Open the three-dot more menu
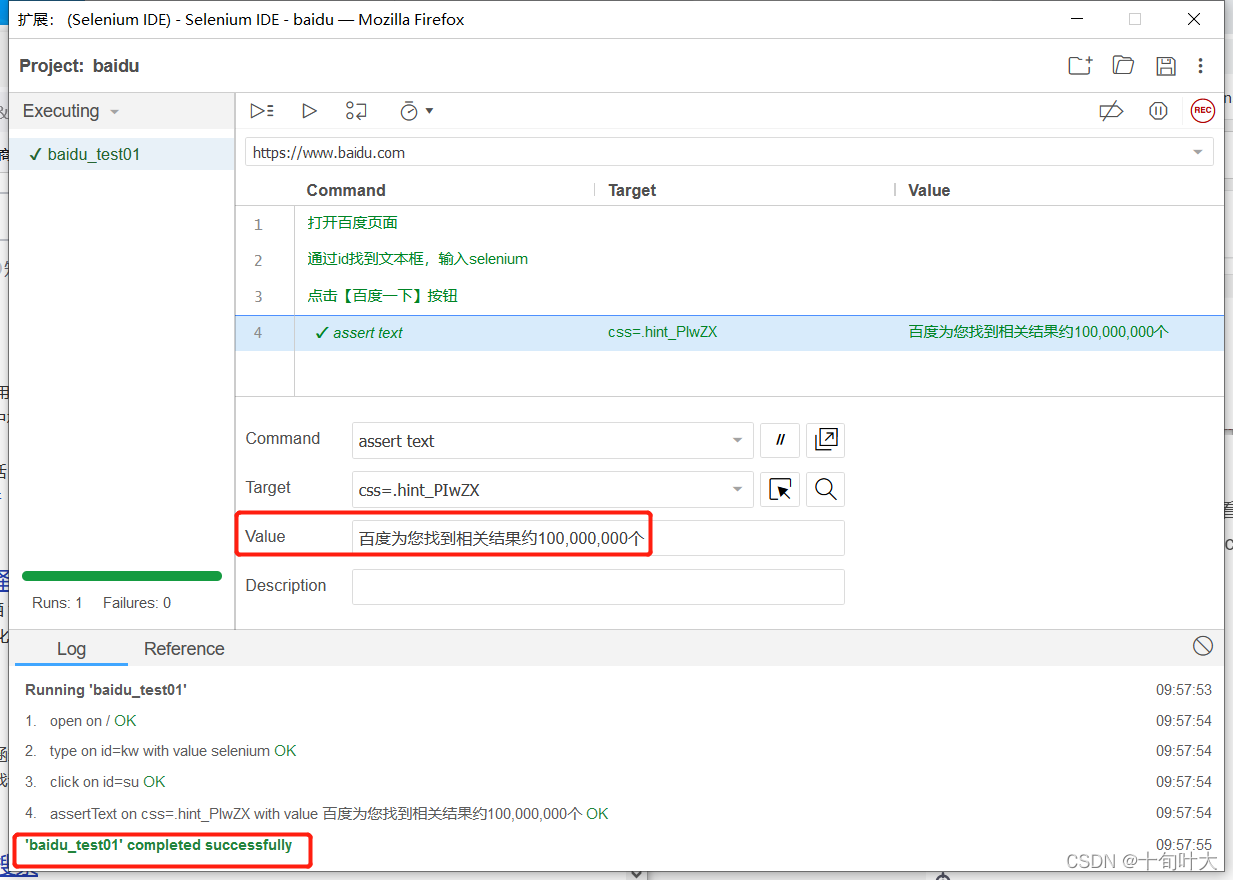This screenshot has width=1233, height=880. 1201,66
